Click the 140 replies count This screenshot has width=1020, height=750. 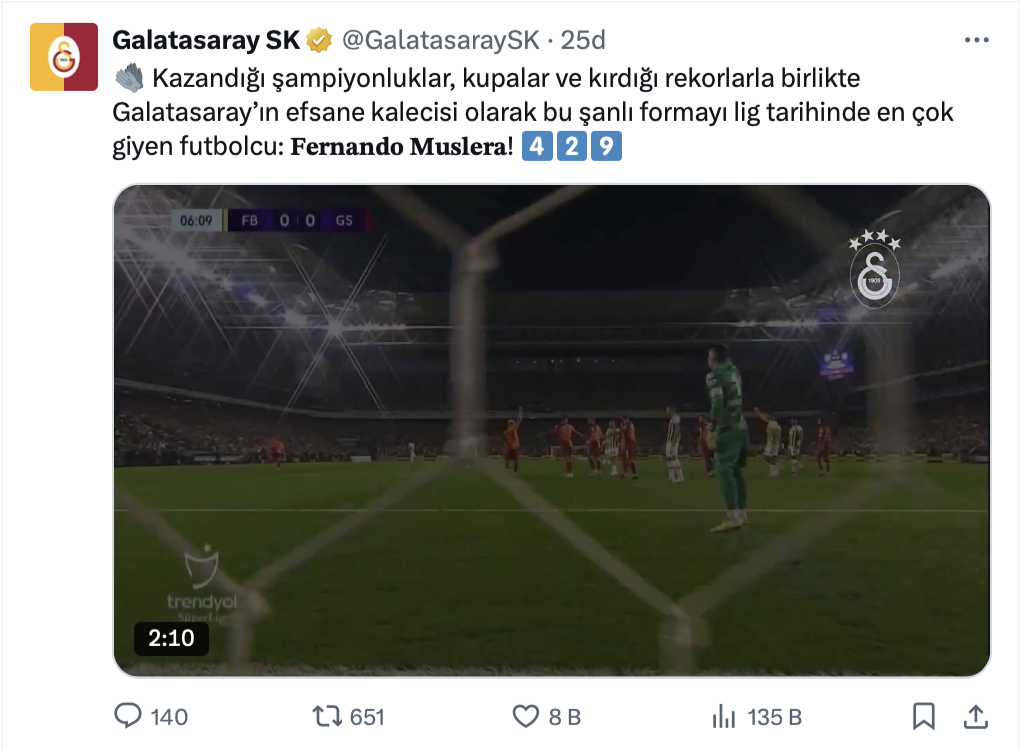pyautogui.click(x=169, y=717)
